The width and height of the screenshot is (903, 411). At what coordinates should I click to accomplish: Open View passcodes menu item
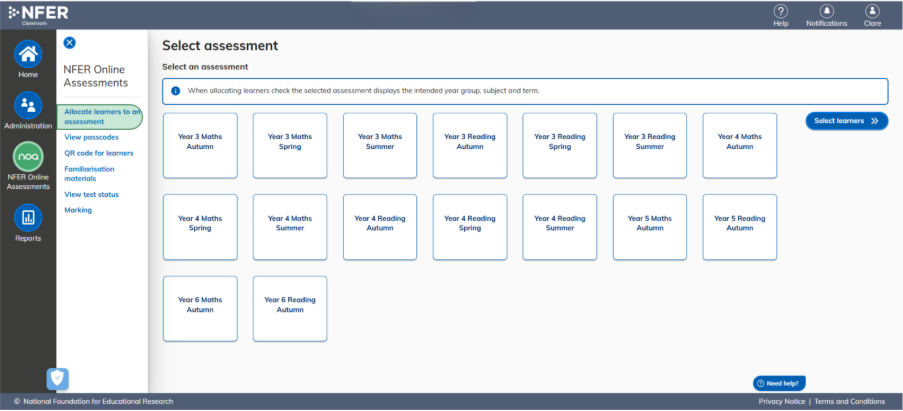tap(92, 138)
